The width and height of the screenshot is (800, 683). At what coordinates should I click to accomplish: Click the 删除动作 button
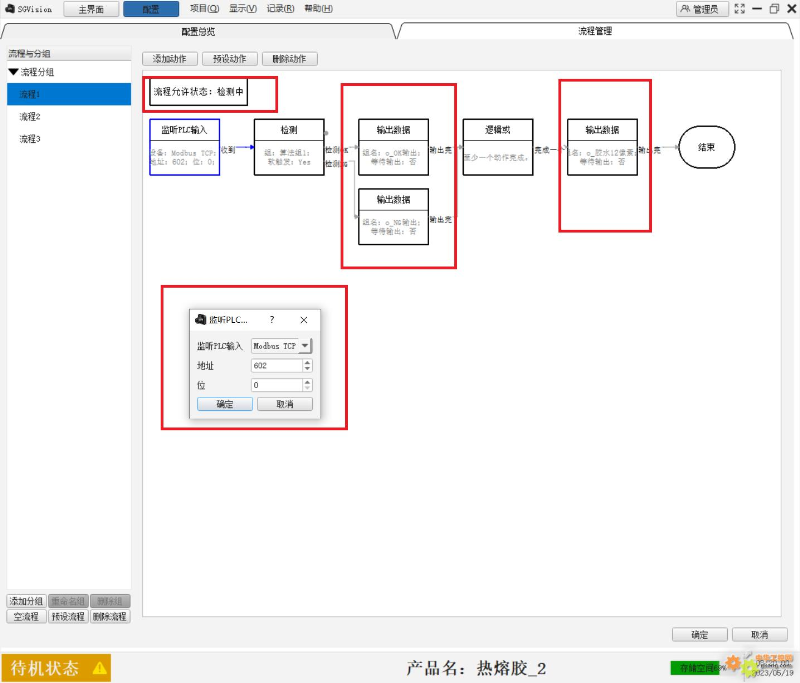pyautogui.click(x=290, y=58)
